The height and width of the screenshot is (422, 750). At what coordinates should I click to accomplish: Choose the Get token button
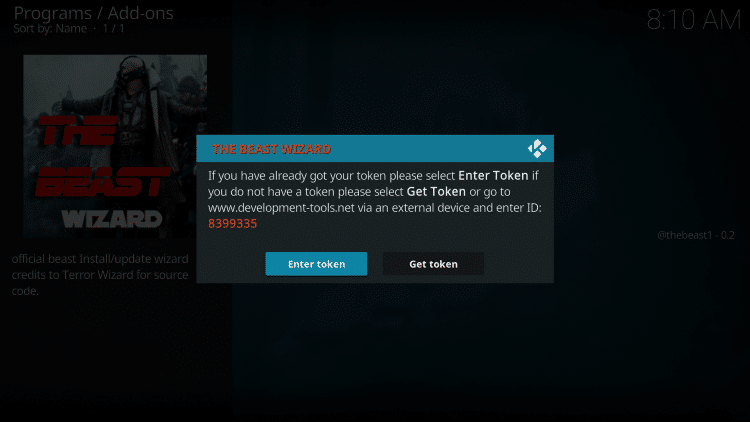click(433, 264)
